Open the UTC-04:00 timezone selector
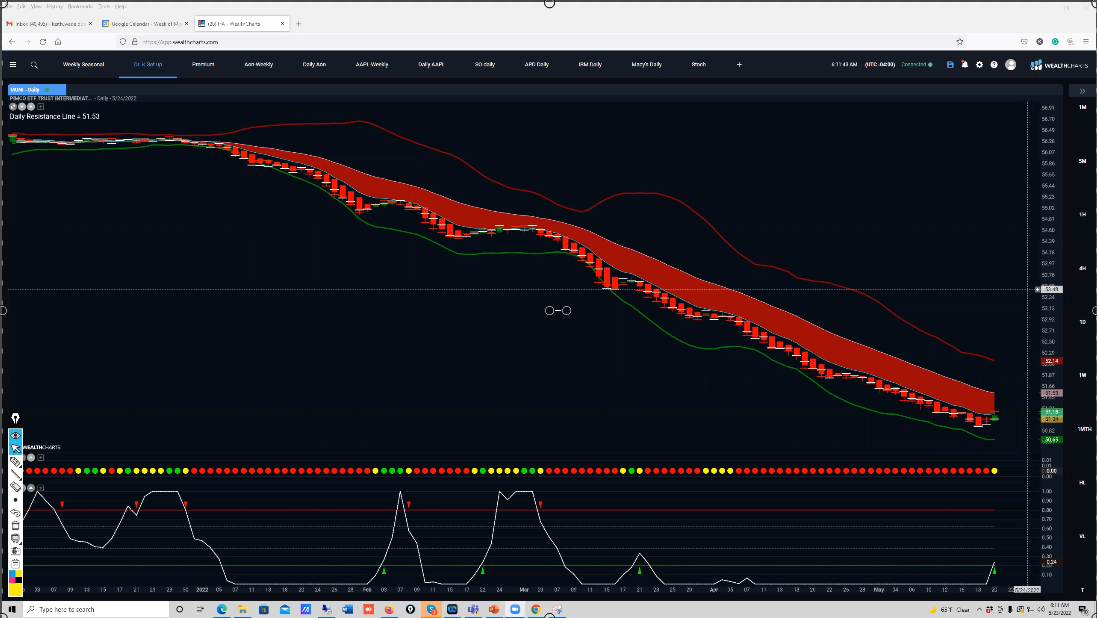Screen dimensions: 1097x618 pos(879,64)
